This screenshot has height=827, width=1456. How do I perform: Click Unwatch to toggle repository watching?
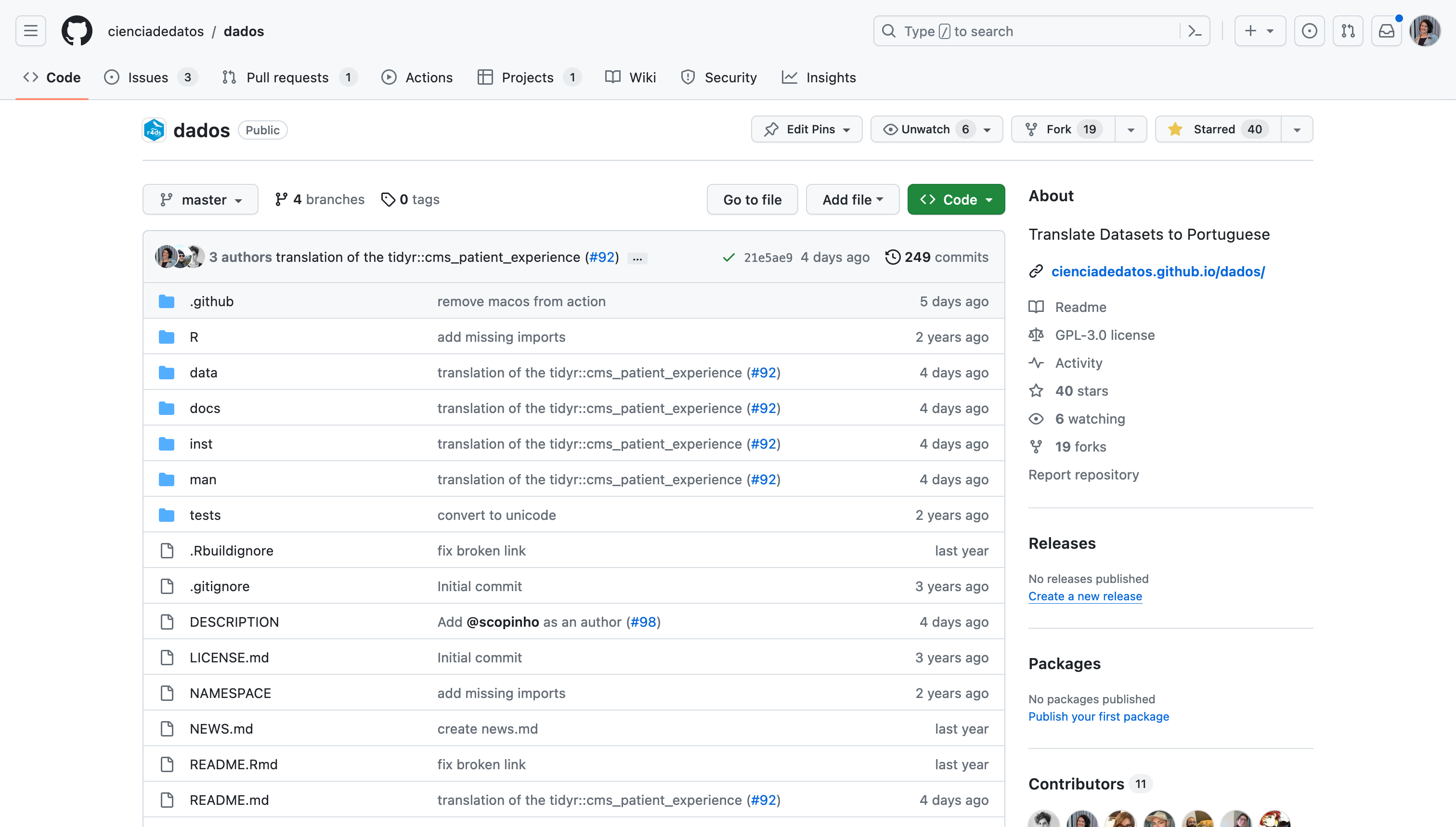coord(925,129)
